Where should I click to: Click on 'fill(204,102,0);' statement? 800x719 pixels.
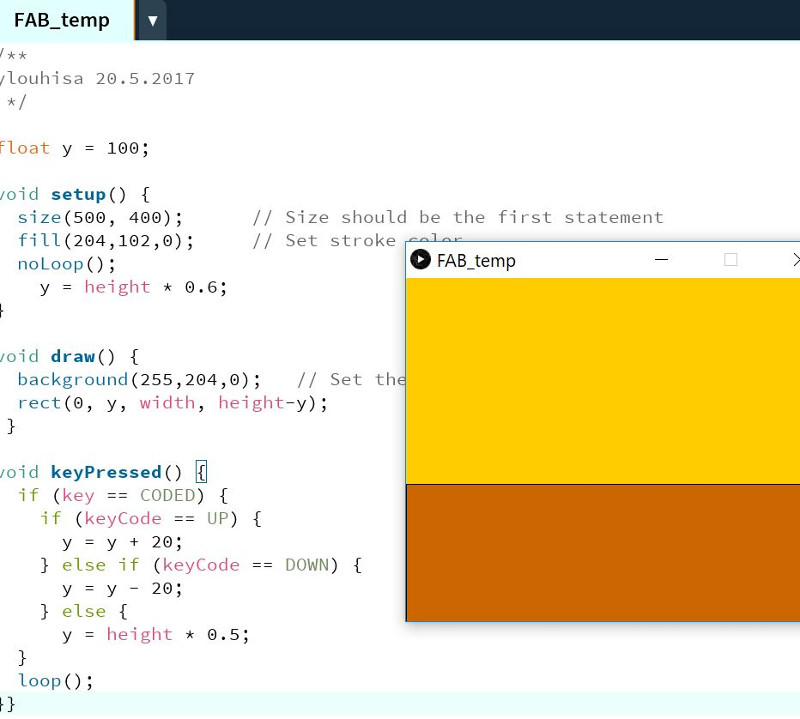106,241
